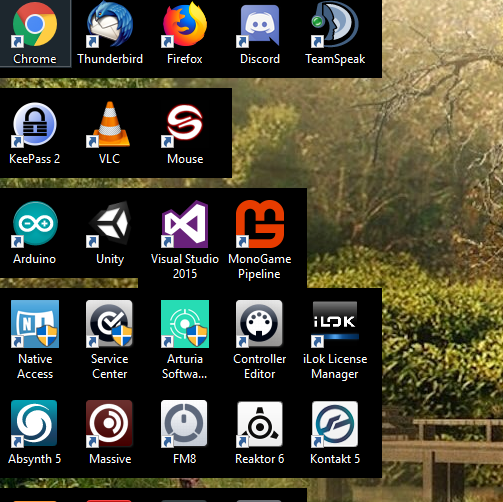Click the Controller Editor MIDI icon
This screenshot has height=502, width=503.
260,324
